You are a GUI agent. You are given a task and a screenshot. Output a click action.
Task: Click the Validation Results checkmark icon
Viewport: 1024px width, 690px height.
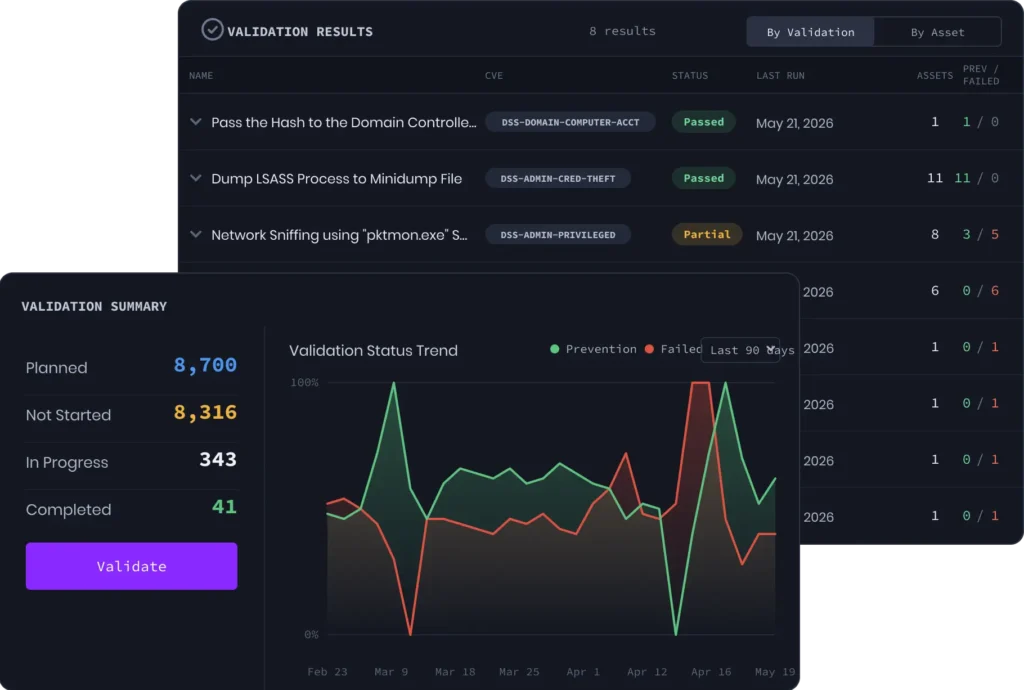[x=212, y=30]
